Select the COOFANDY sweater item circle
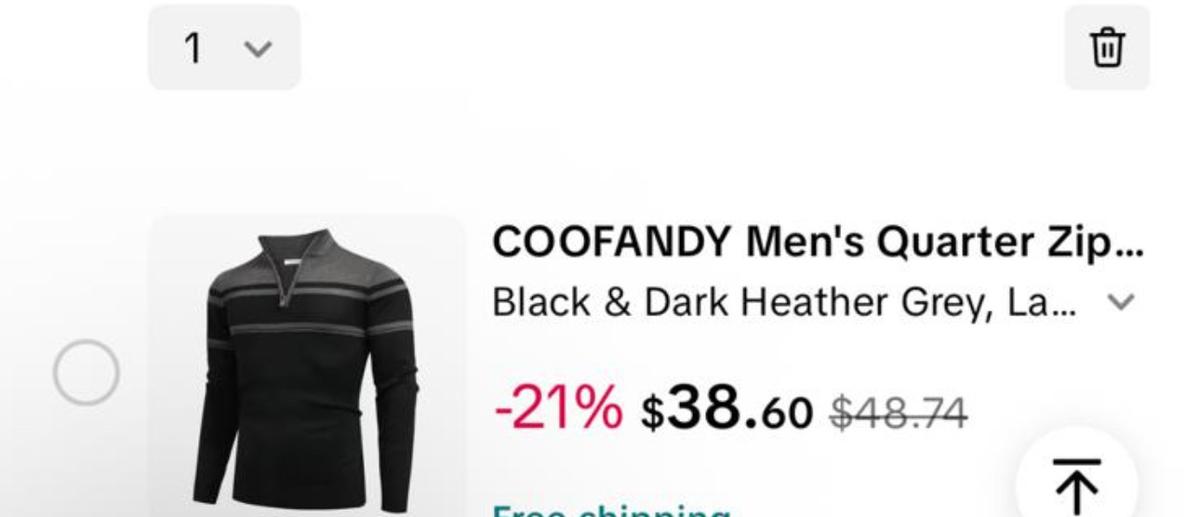Viewport: 1200px width, 517px height. pyautogui.click(x=86, y=372)
